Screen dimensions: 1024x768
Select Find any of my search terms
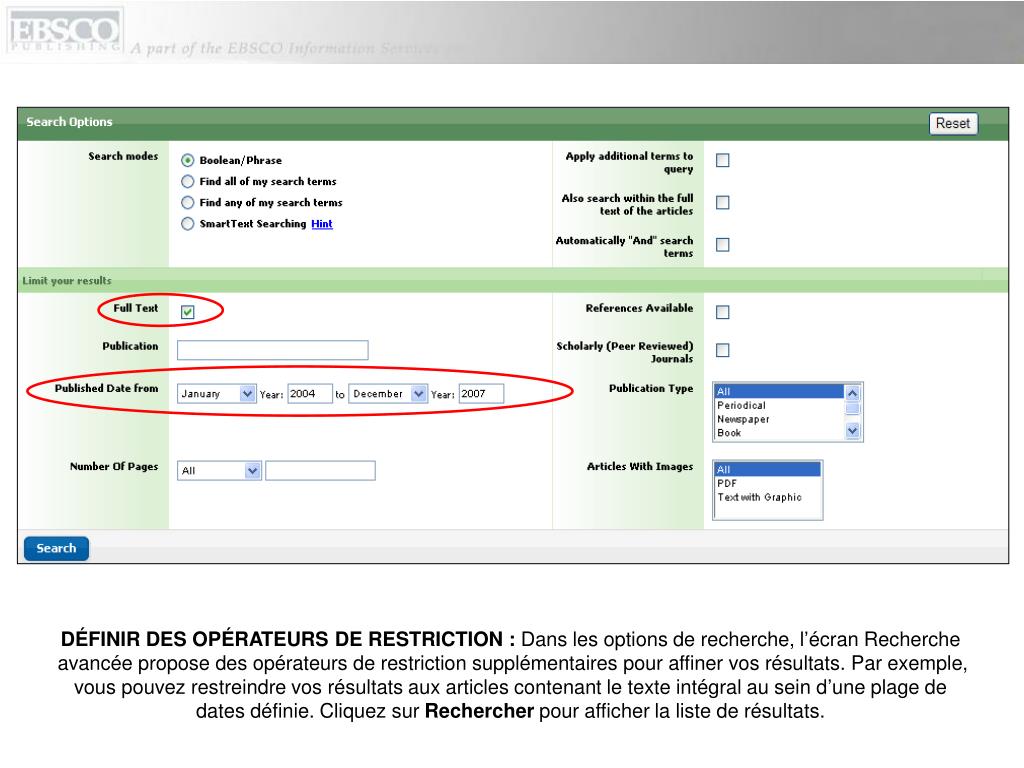[187, 202]
